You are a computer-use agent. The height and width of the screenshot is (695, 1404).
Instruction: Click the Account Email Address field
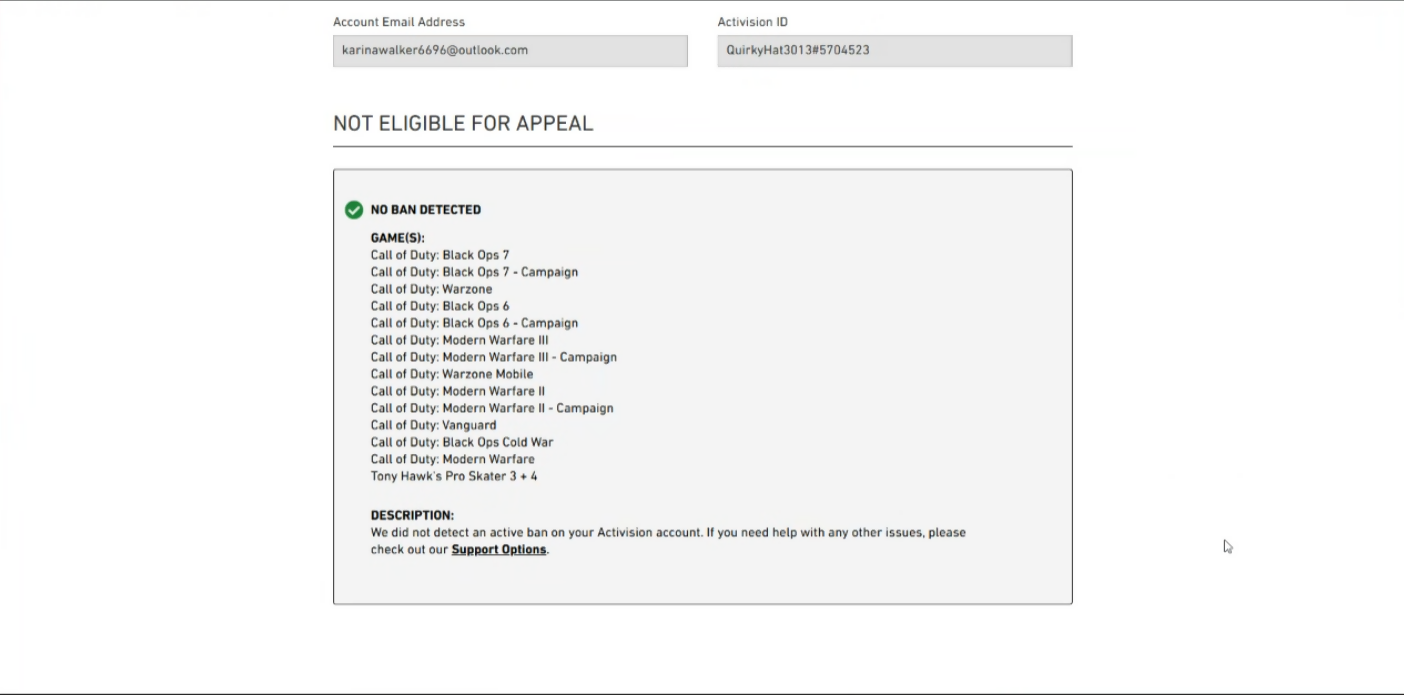click(x=510, y=51)
